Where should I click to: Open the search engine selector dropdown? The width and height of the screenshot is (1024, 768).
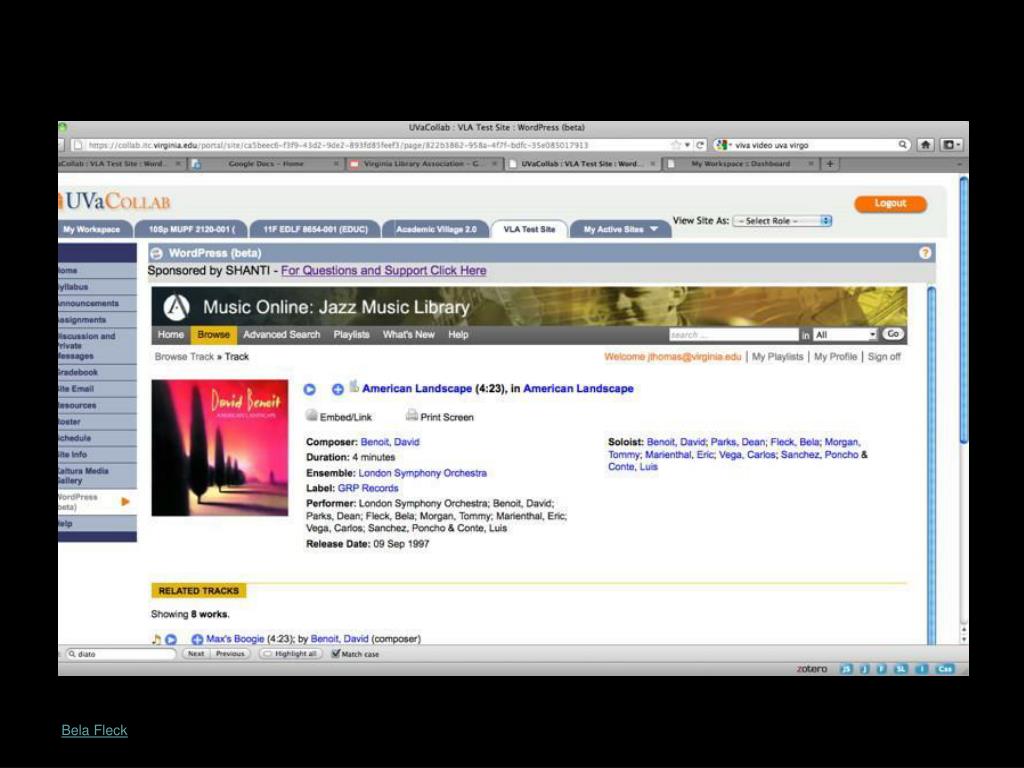[x=724, y=145]
